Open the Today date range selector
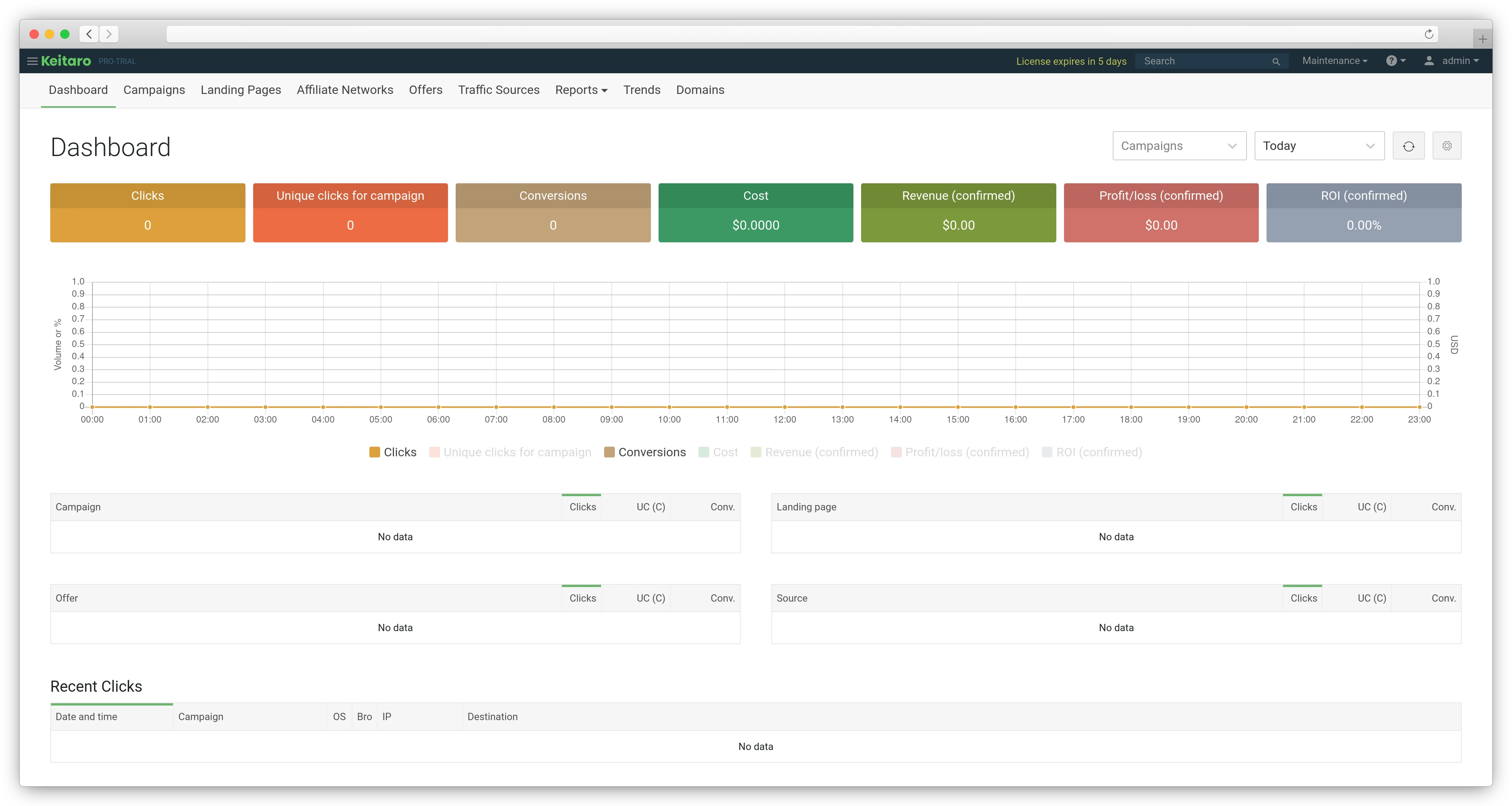The image size is (1512, 806). (1319, 145)
